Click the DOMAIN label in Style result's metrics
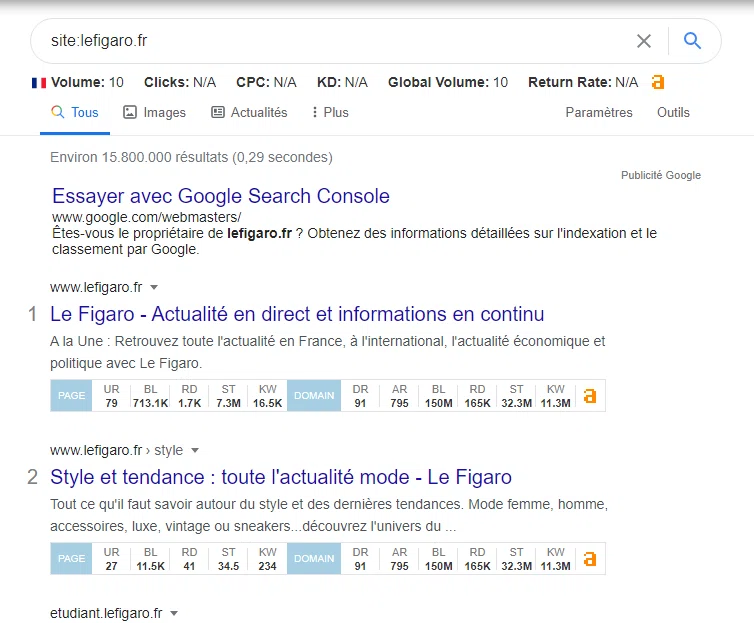754x623 pixels. pos(314,559)
